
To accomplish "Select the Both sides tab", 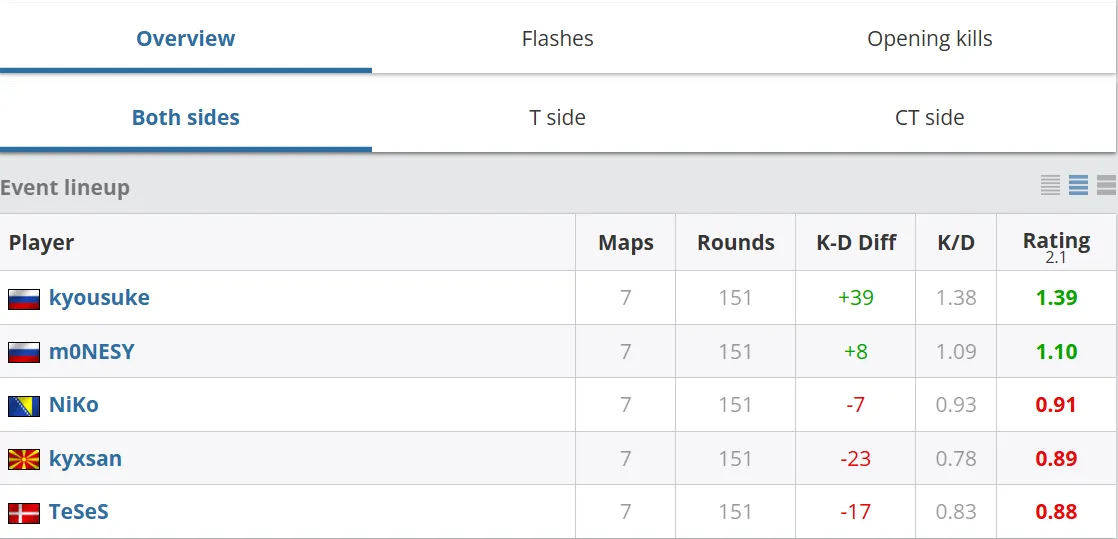I will point(185,117).
